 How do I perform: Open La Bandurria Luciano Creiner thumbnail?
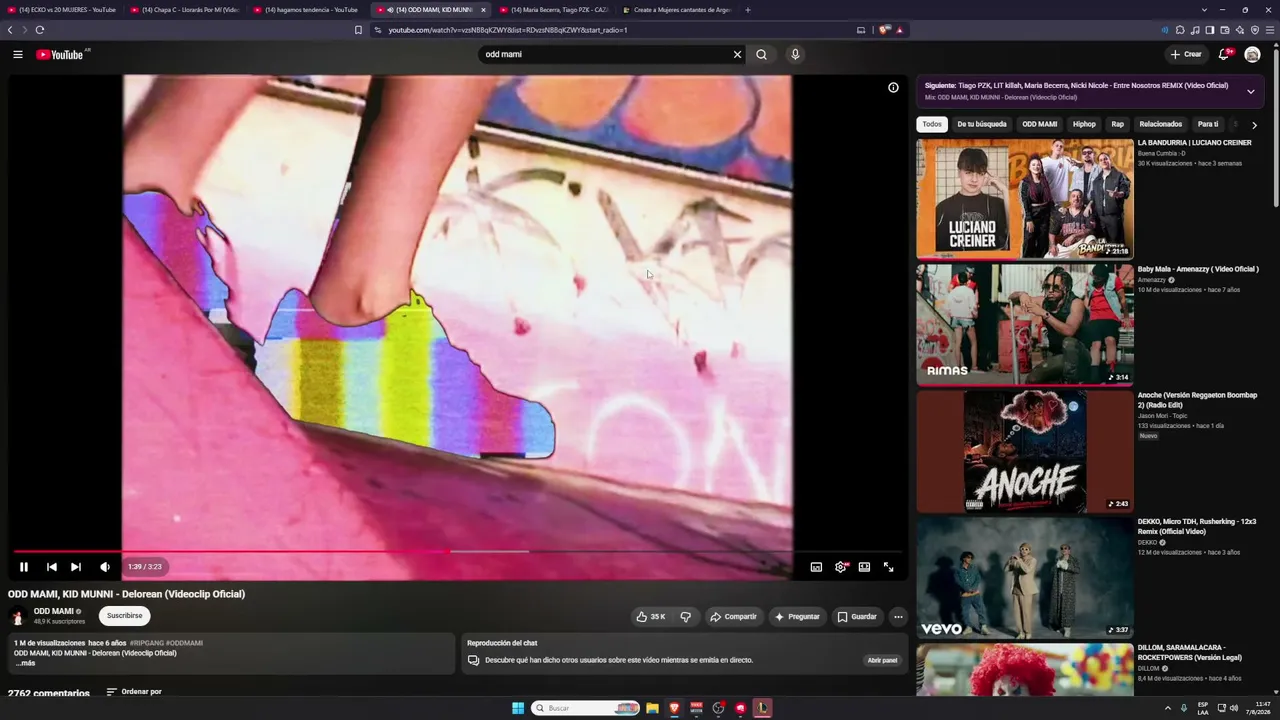(1025, 199)
